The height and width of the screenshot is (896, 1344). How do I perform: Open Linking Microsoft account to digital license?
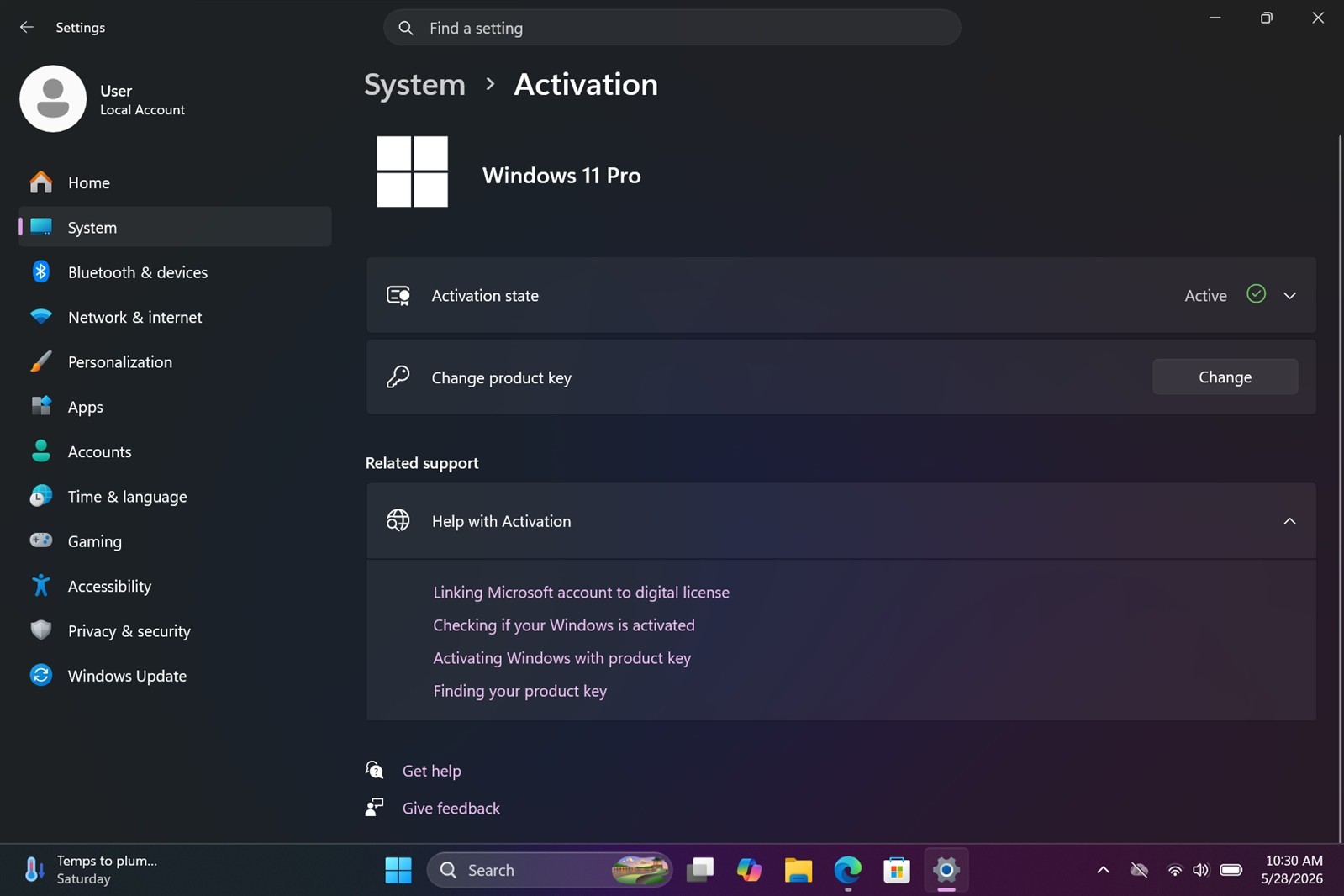pyautogui.click(x=581, y=592)
